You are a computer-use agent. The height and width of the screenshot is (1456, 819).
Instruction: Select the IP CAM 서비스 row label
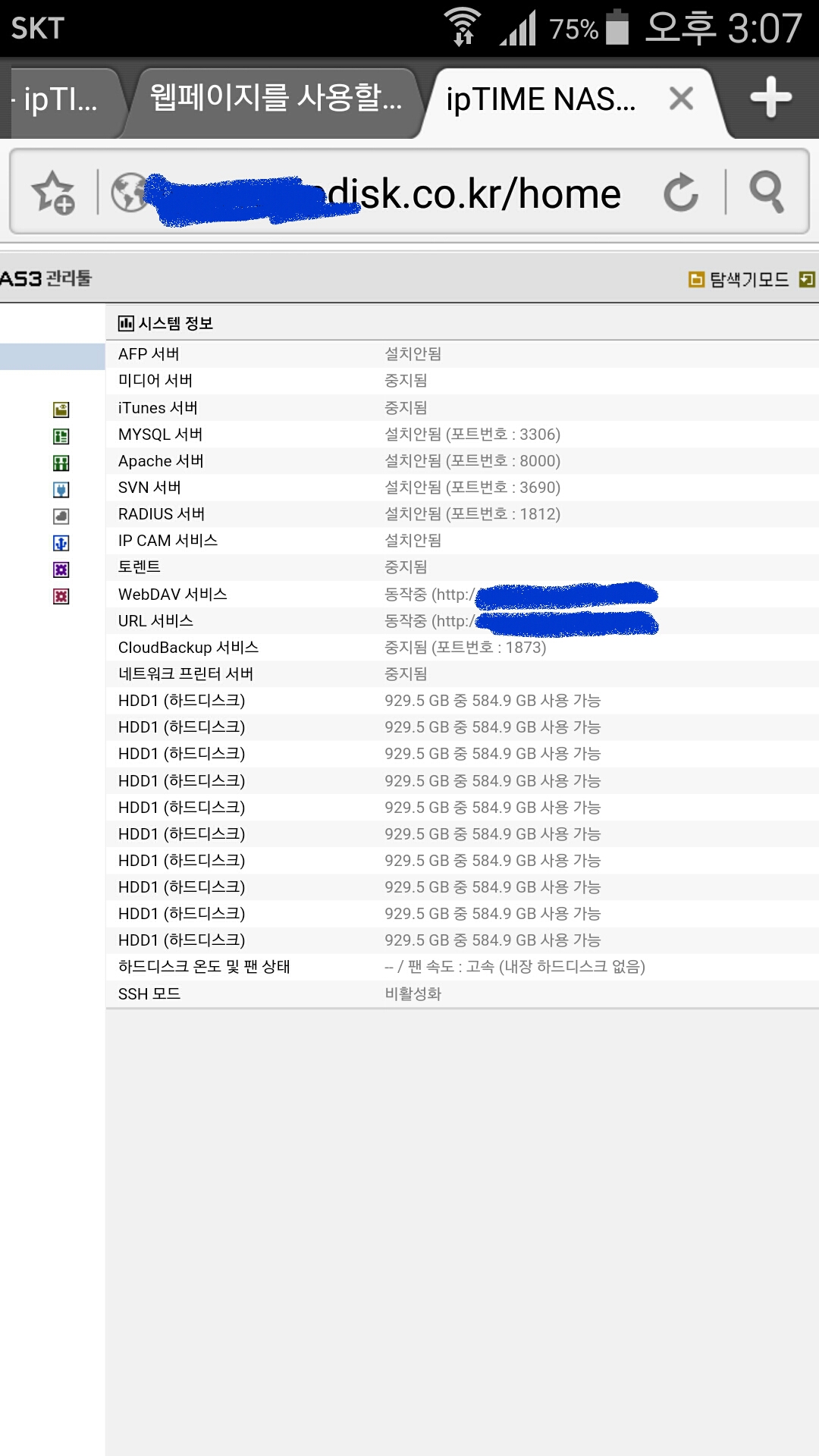coord(168,541)
